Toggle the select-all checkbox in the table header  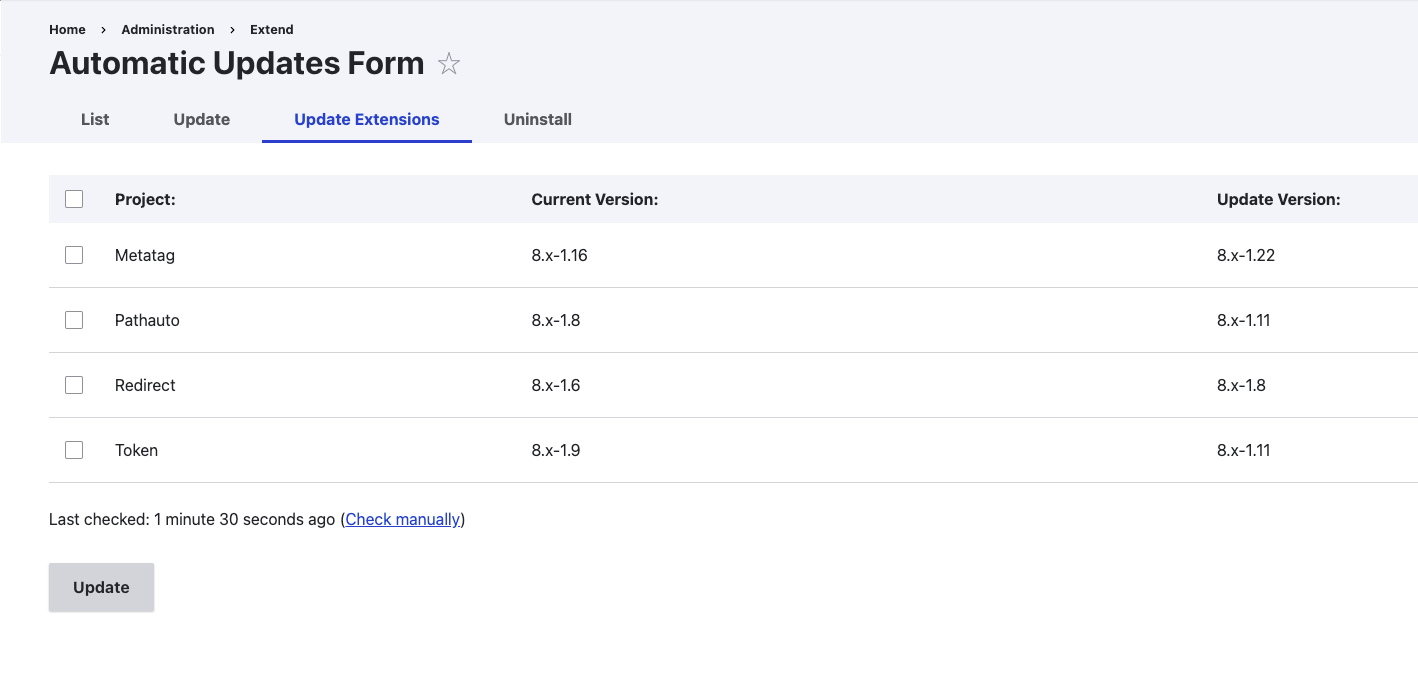[x=74, y=198]
